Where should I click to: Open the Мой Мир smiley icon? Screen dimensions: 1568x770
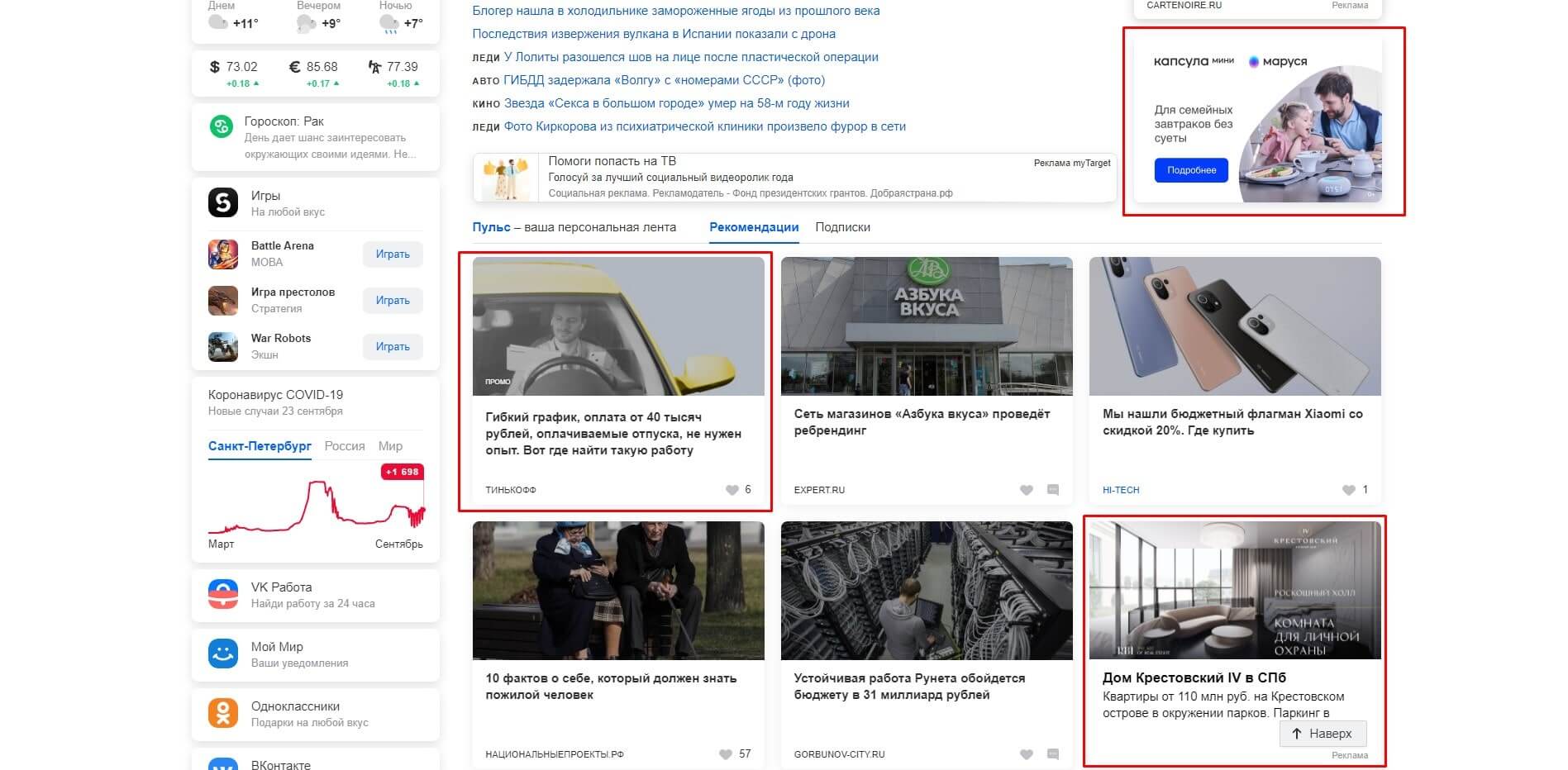[223, 654]
